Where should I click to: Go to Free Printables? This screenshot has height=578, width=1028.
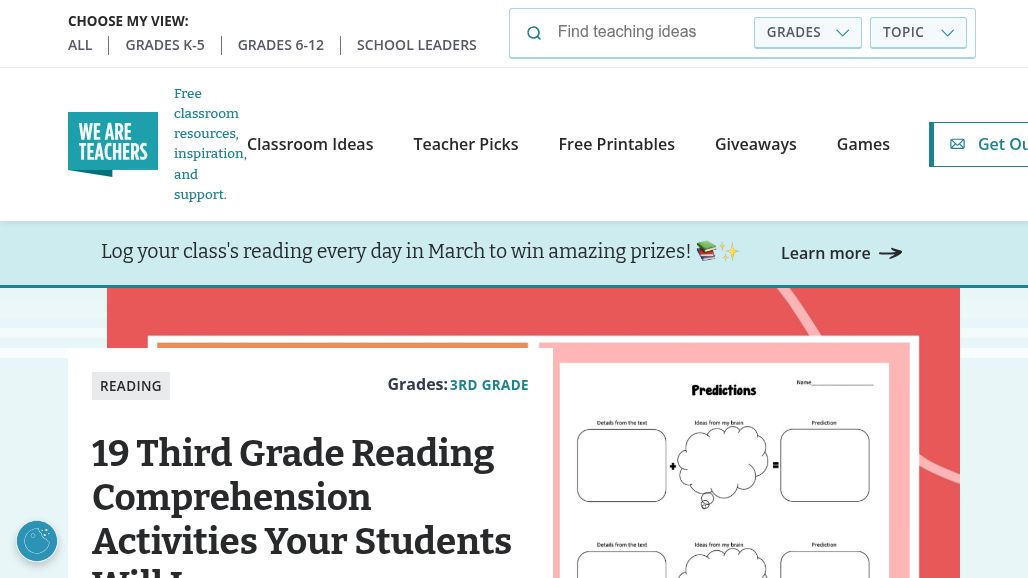tap(617, 144)
